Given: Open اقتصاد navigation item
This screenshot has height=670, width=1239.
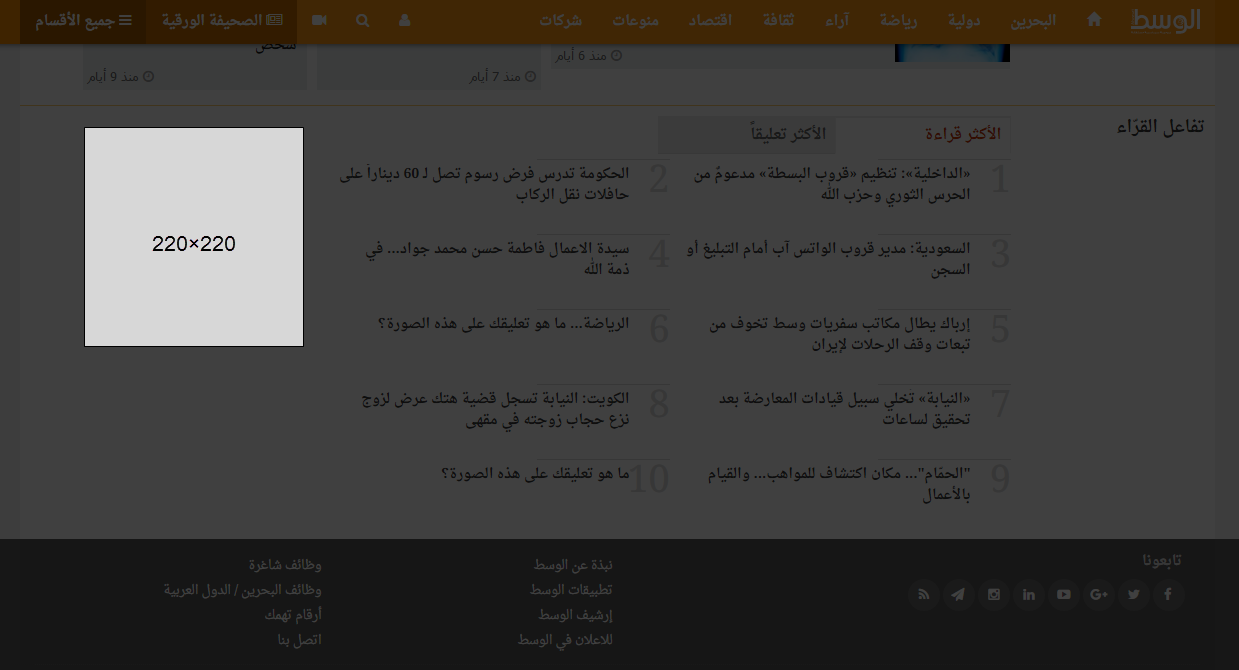Looking at the screenshot, I should pyautogui.click(x=710, y=21).
